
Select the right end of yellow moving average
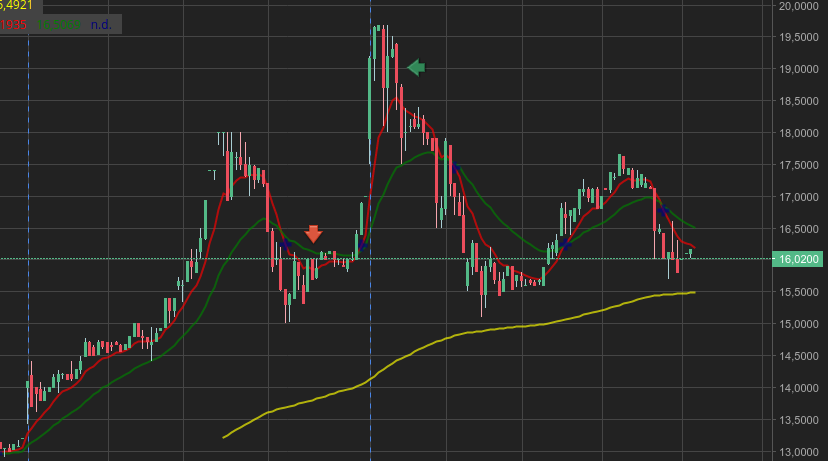click(693, 292)
